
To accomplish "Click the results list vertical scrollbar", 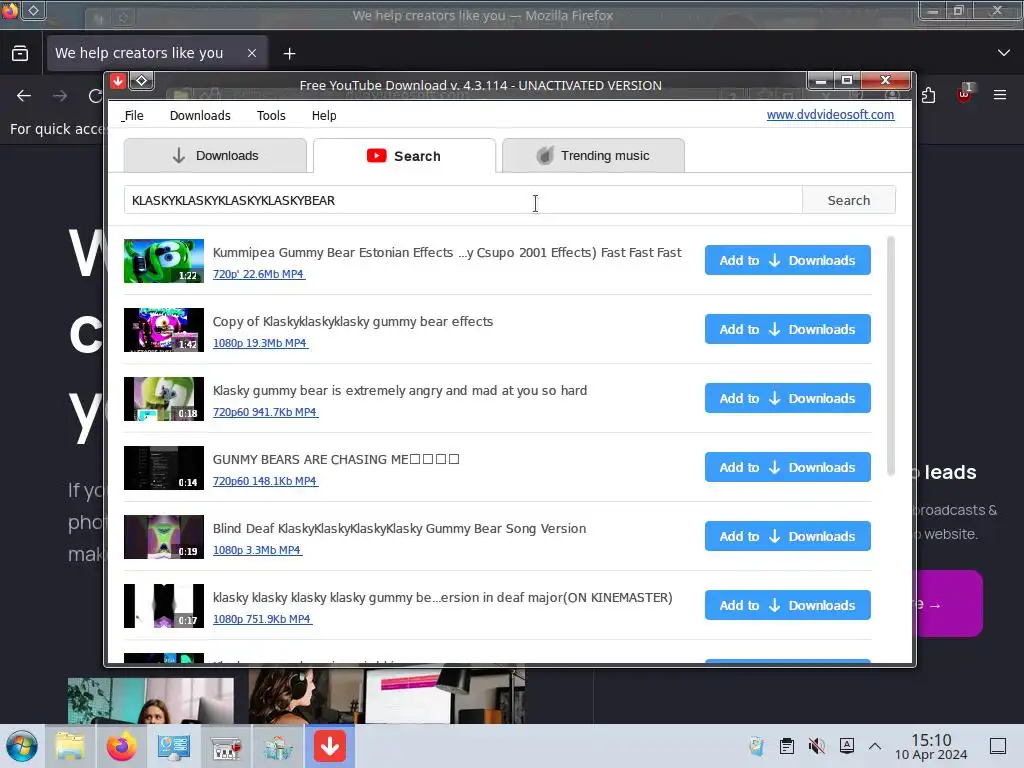I will click(891, 357).
